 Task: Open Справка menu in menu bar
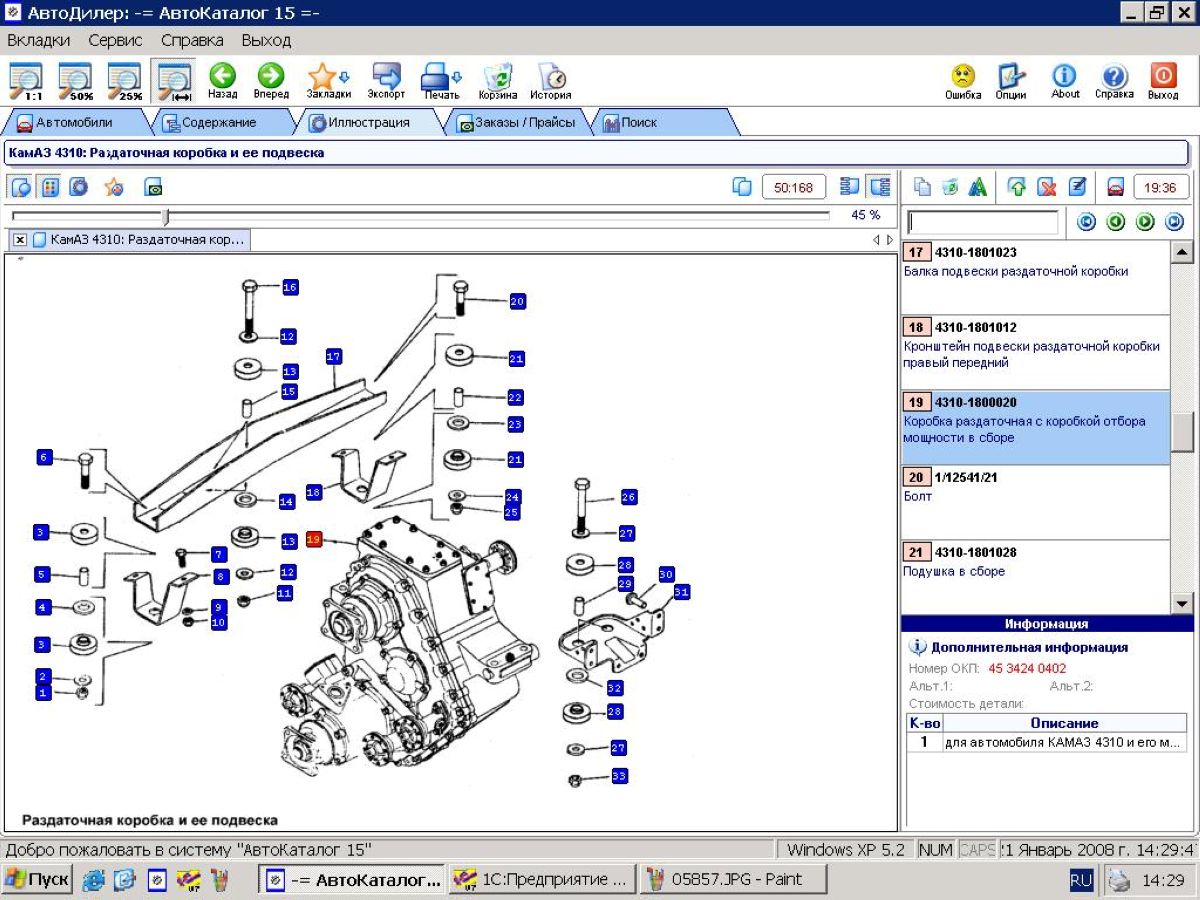click(192, 40)
